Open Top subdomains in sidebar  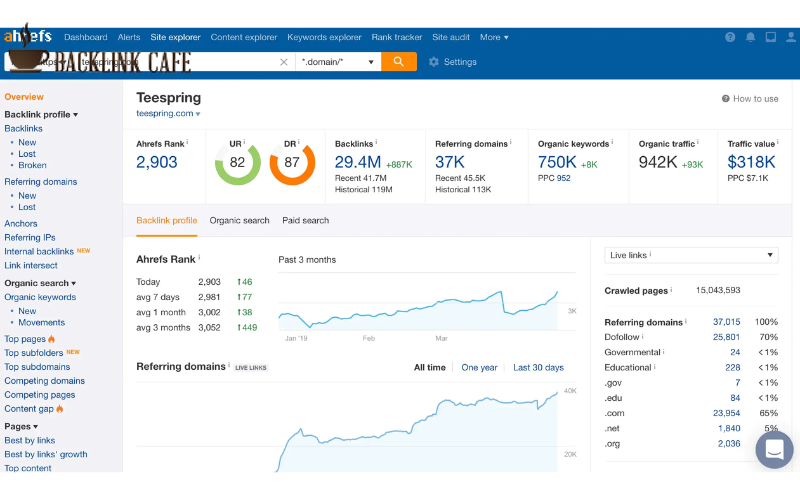click(x=37, y=367)
